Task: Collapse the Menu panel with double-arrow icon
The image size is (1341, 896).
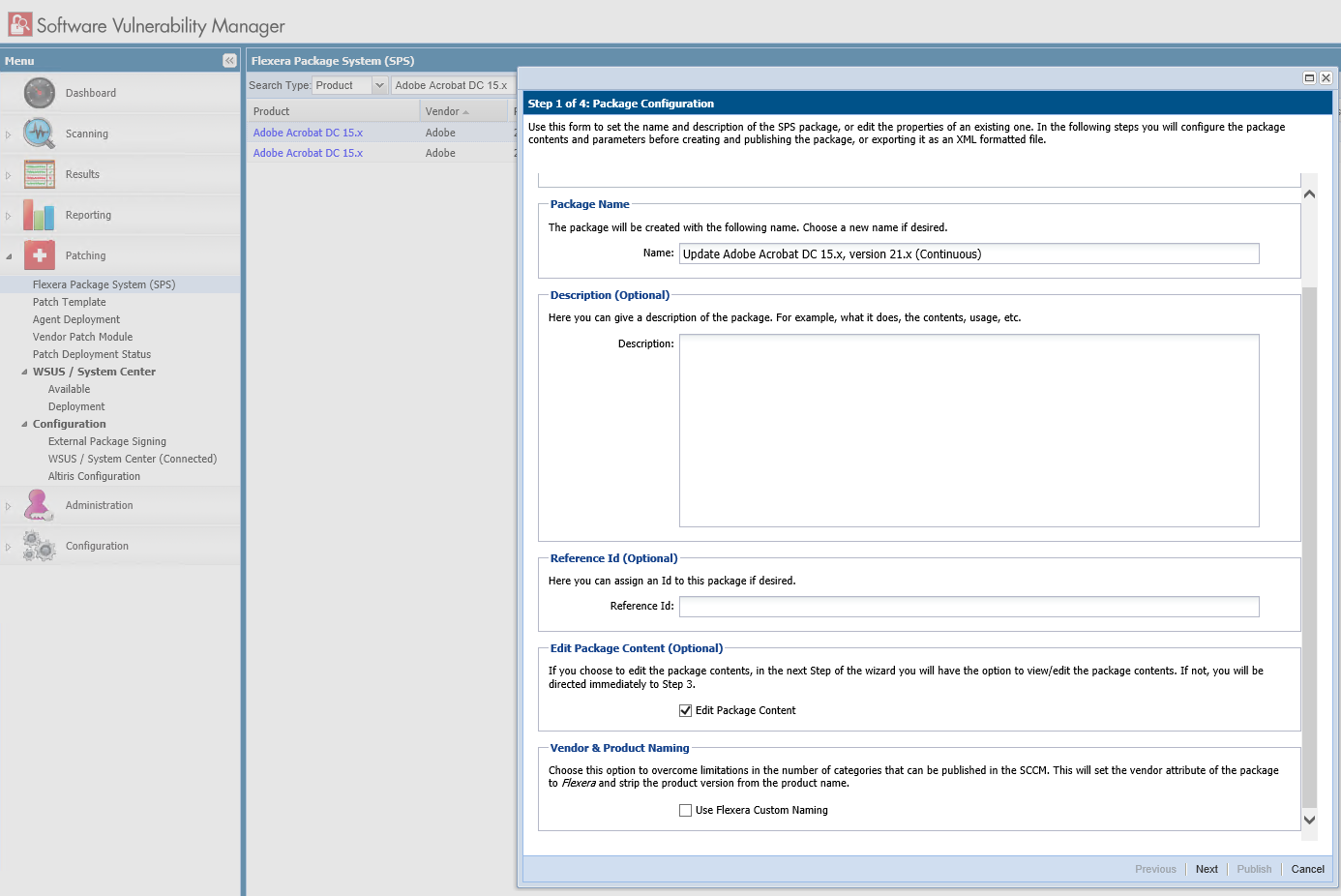Action: [229, 60]
